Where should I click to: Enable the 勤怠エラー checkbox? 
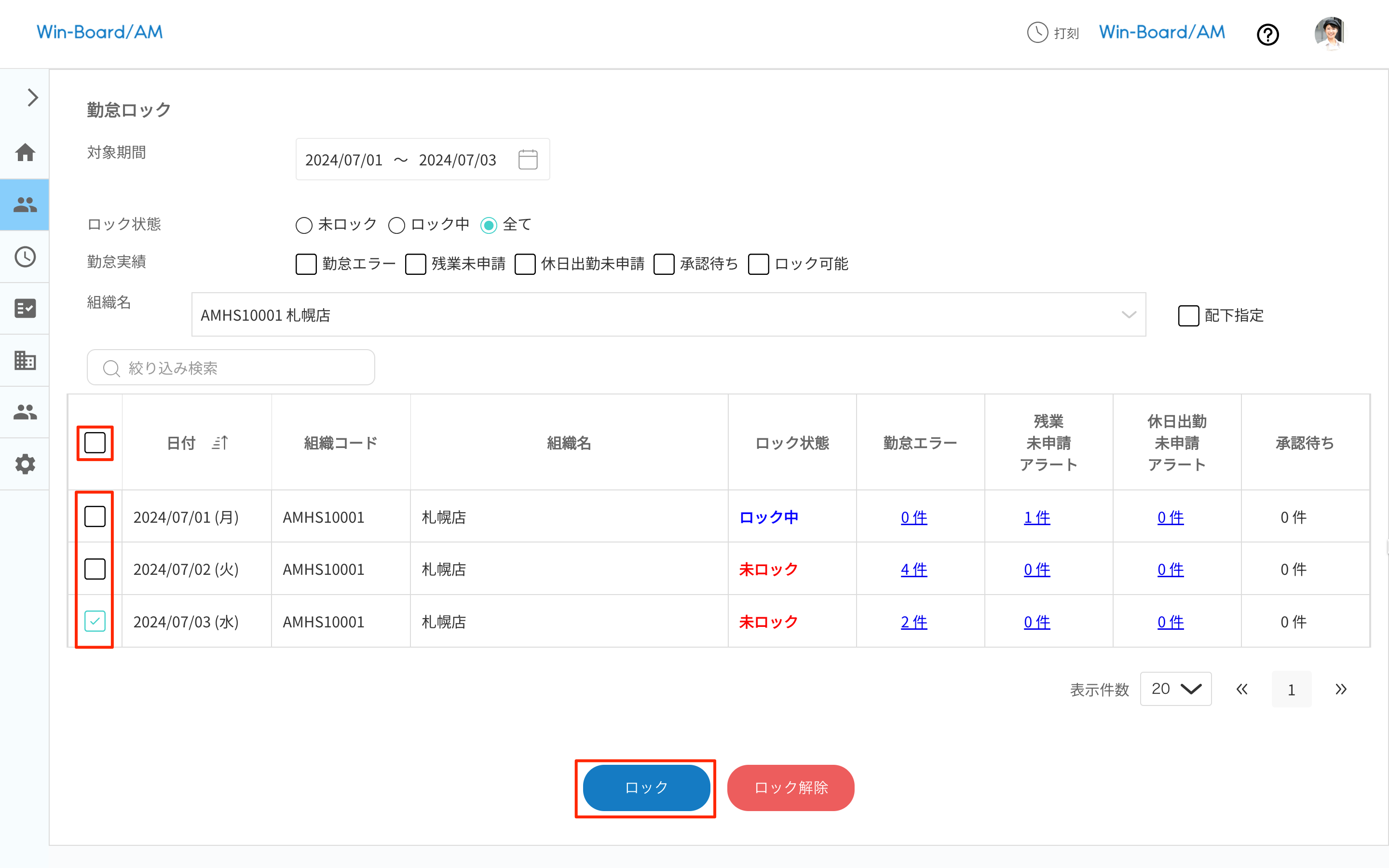306,264
